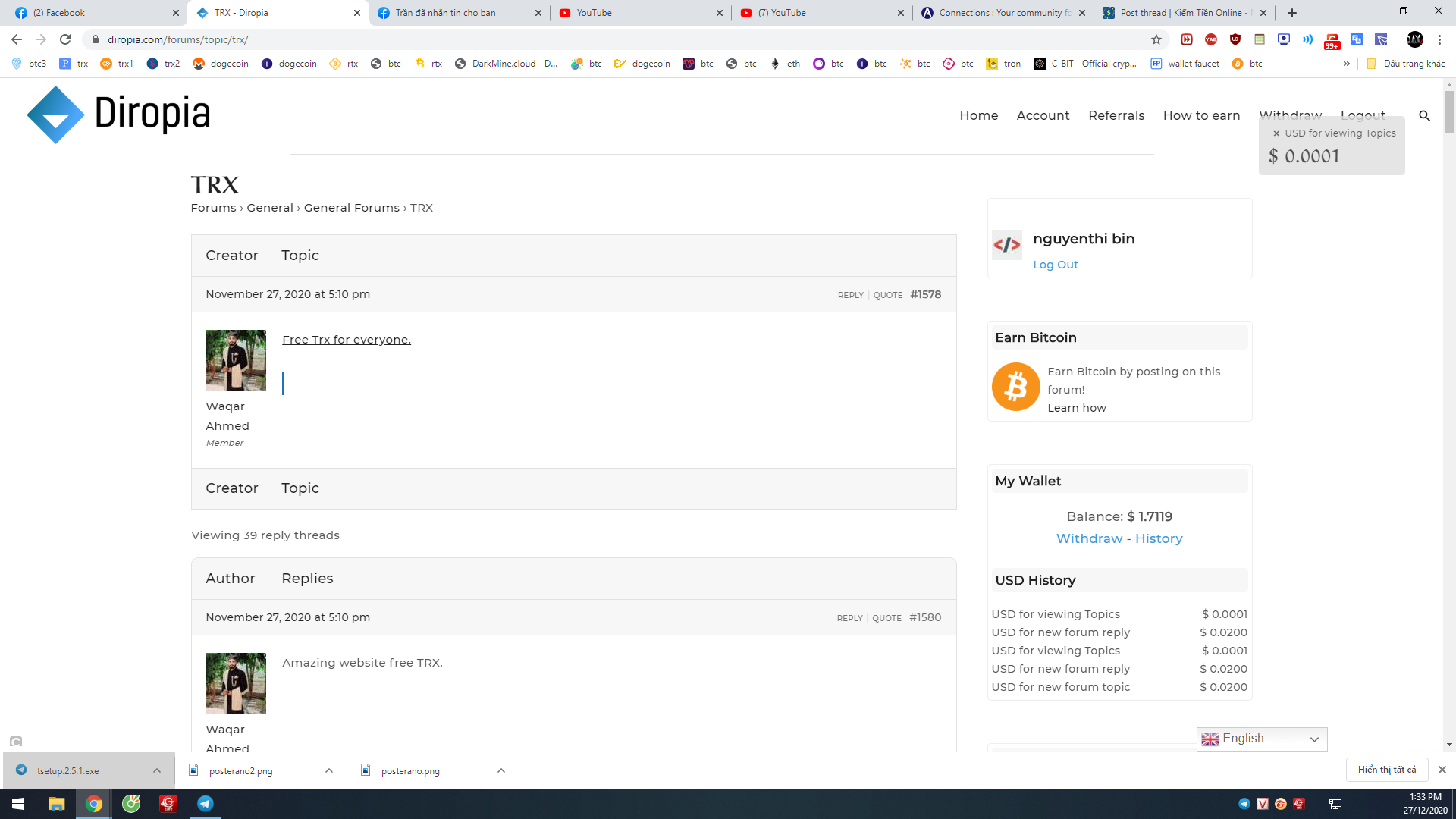Click Hiển thị tất cả downloads button
1456x819 pixels.
[1386, 770]
